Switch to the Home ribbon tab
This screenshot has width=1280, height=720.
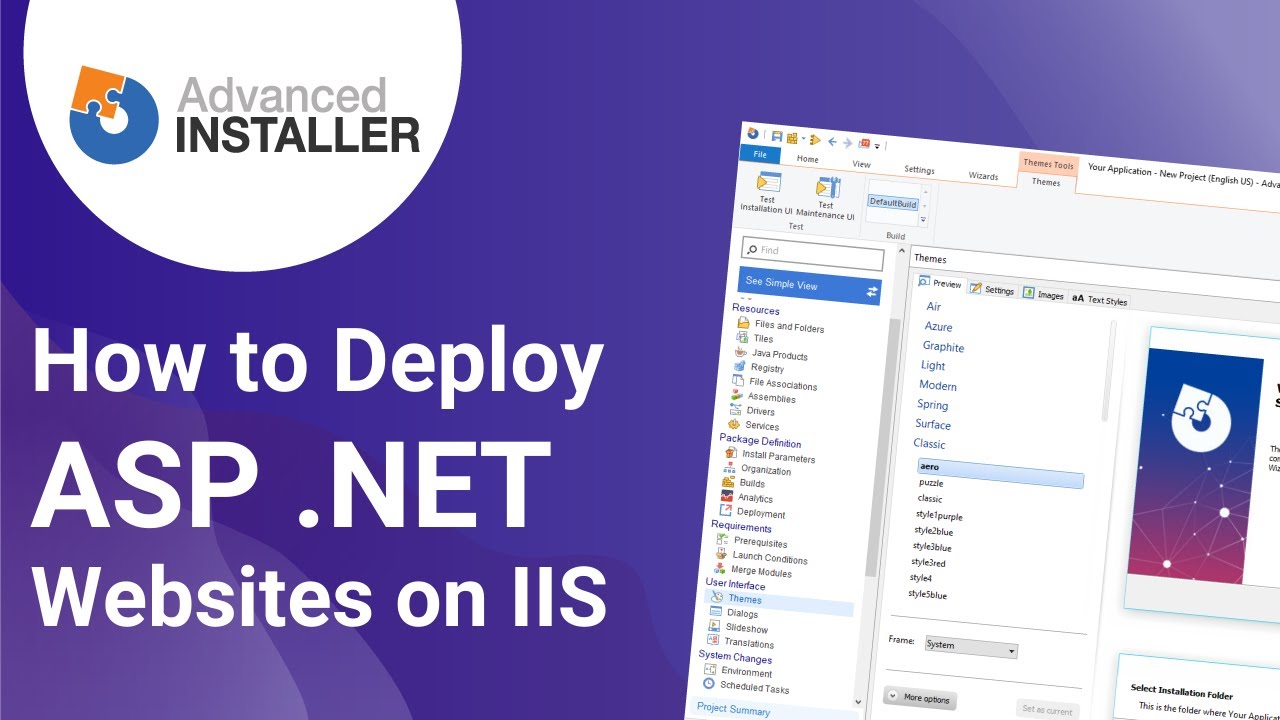[x=807, y=159]
